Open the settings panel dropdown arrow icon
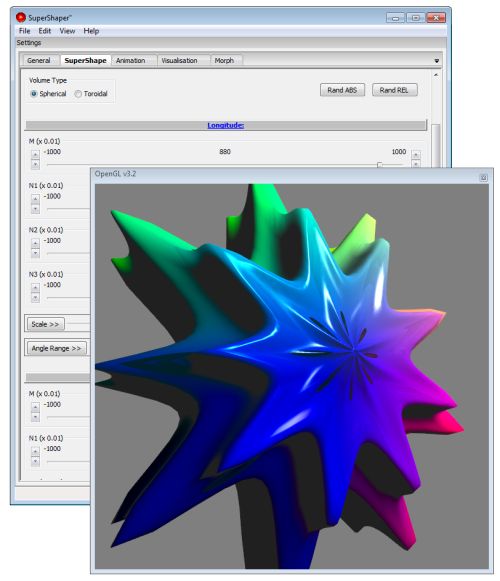 point(437,61)
